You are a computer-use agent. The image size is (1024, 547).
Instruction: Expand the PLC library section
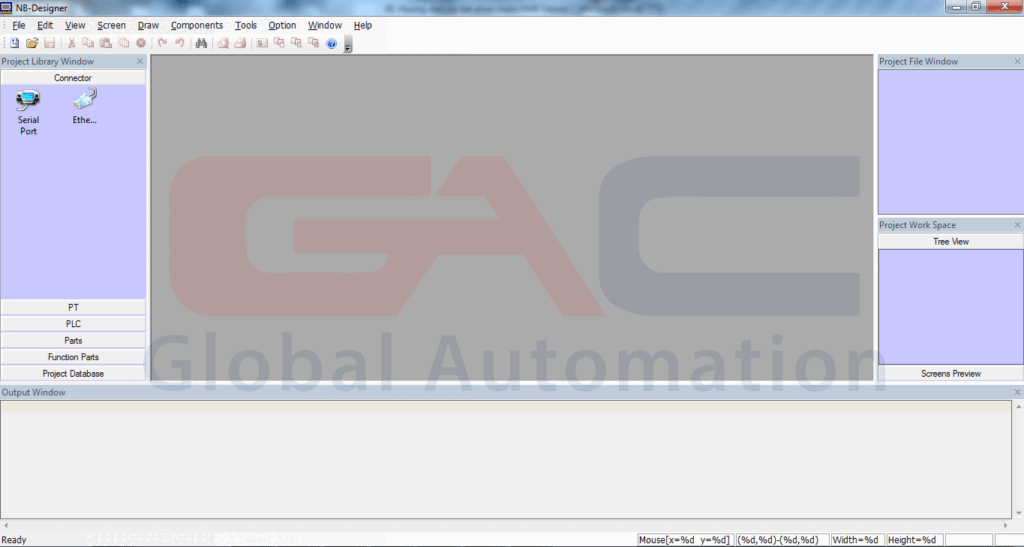73,324
